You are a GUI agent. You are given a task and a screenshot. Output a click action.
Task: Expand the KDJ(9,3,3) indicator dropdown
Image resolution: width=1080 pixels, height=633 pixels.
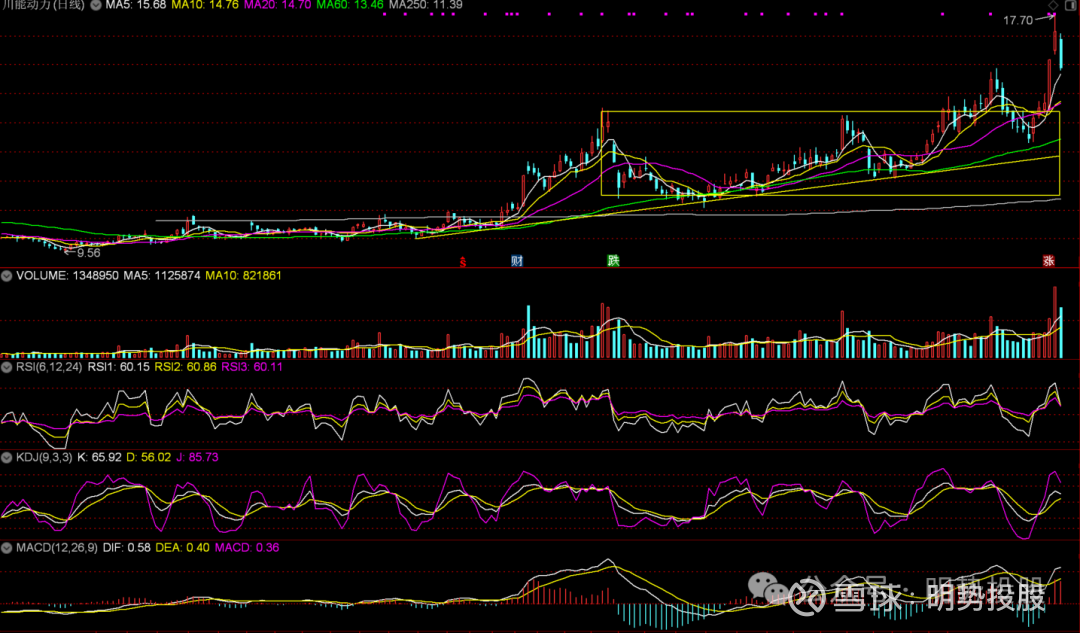[x=7, y=457]
